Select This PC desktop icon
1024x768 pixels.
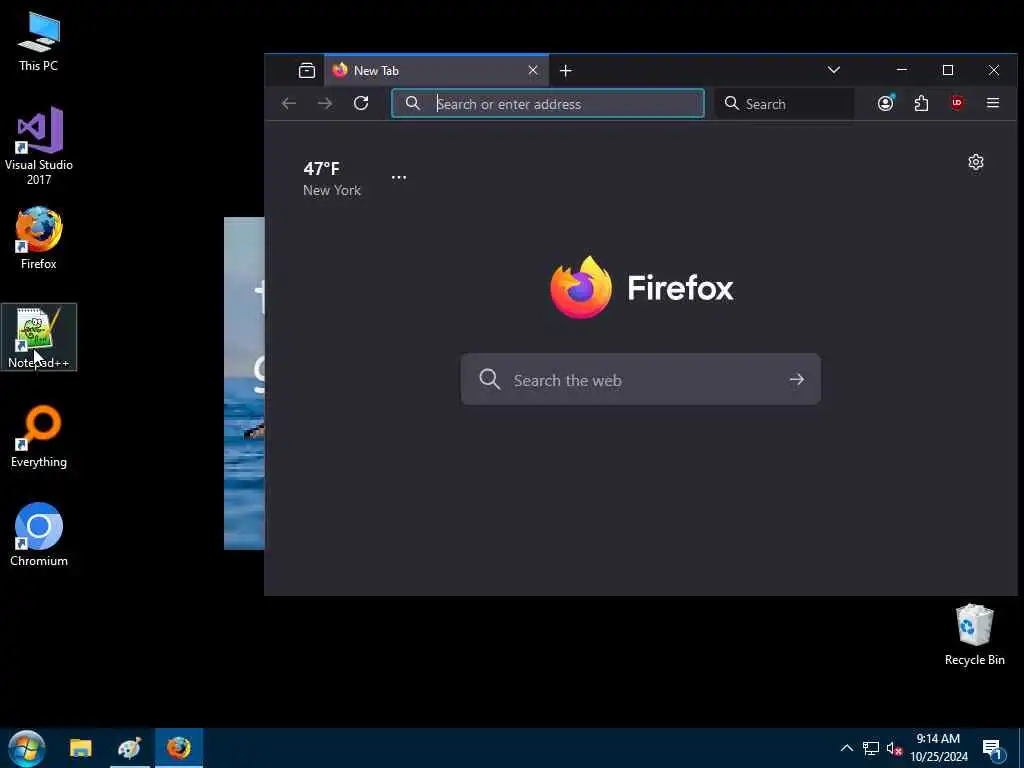point(39,42)
